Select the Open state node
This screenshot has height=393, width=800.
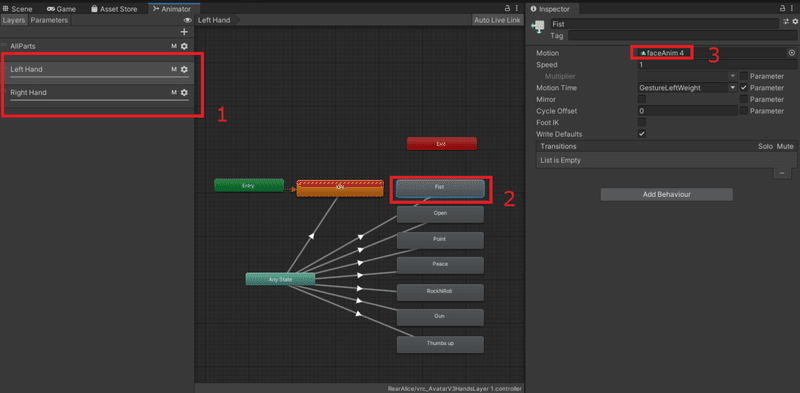[440, 214]
